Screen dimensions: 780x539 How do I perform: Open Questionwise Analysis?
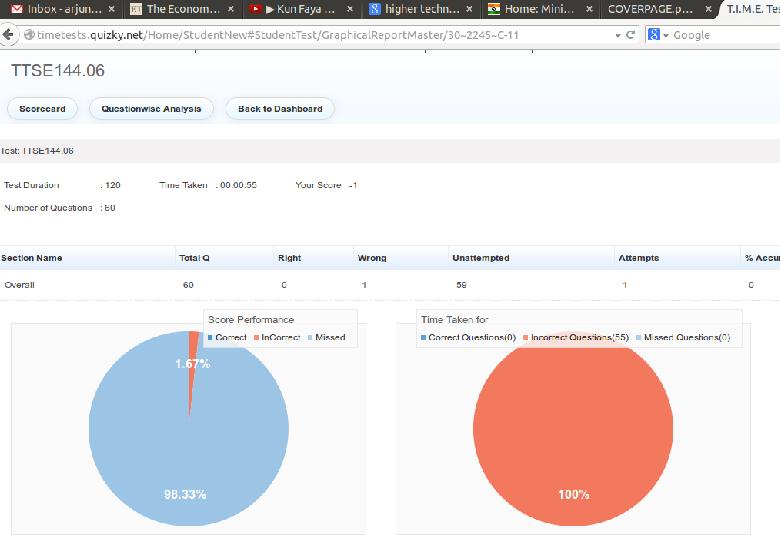point(151,108)
